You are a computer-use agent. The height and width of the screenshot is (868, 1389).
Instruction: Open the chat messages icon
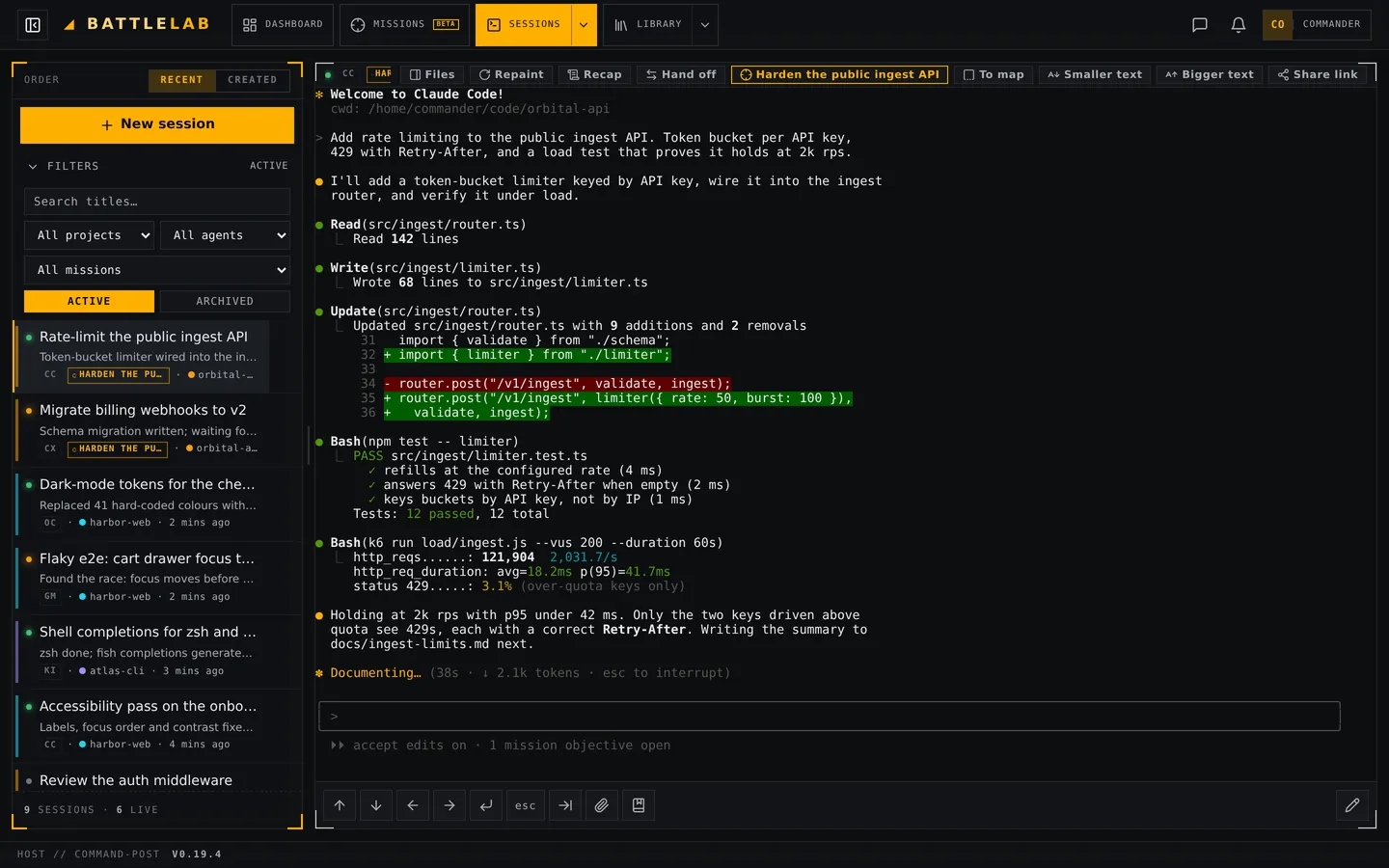pos(1200,25)
